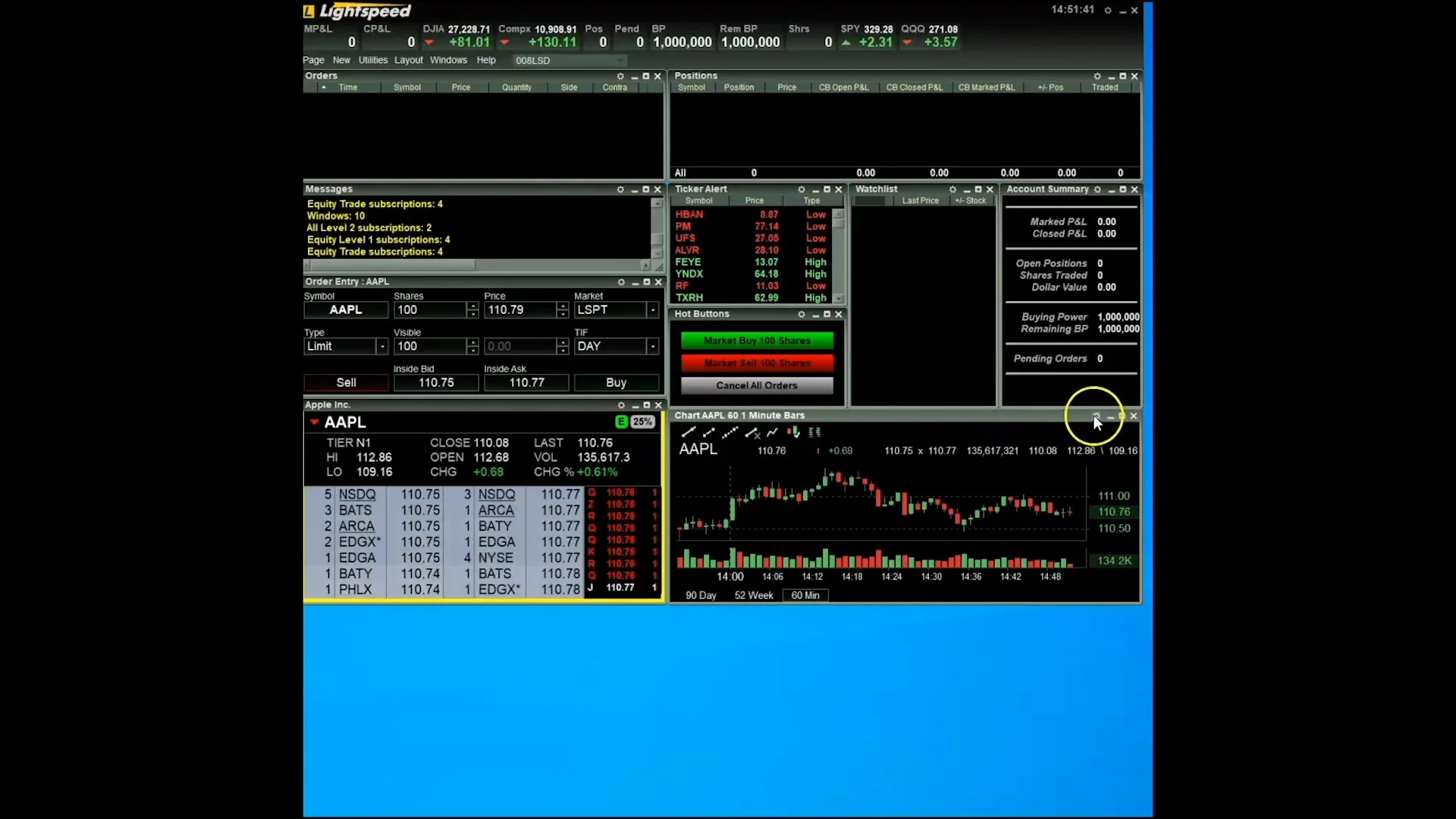
Task: Open the Chart panel settings gear
Action: pyautogui.click(x=1095, y=416)
